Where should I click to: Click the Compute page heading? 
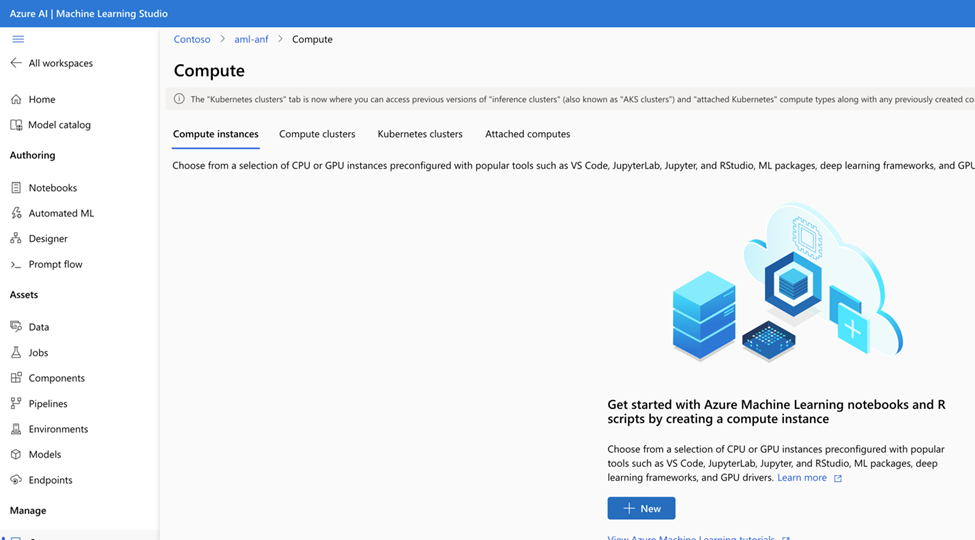pyautogui.click(x=209, y=70)
